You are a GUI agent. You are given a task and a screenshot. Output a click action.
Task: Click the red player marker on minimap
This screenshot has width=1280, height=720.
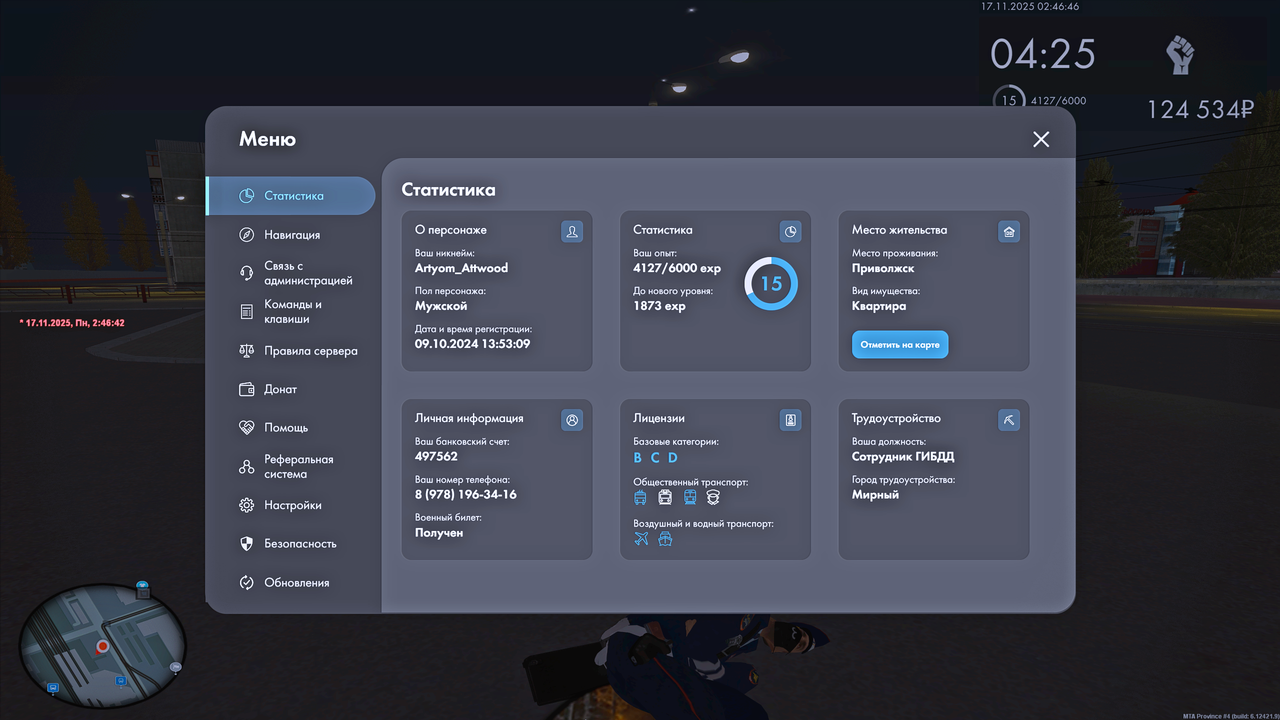(x=102, y=648)
